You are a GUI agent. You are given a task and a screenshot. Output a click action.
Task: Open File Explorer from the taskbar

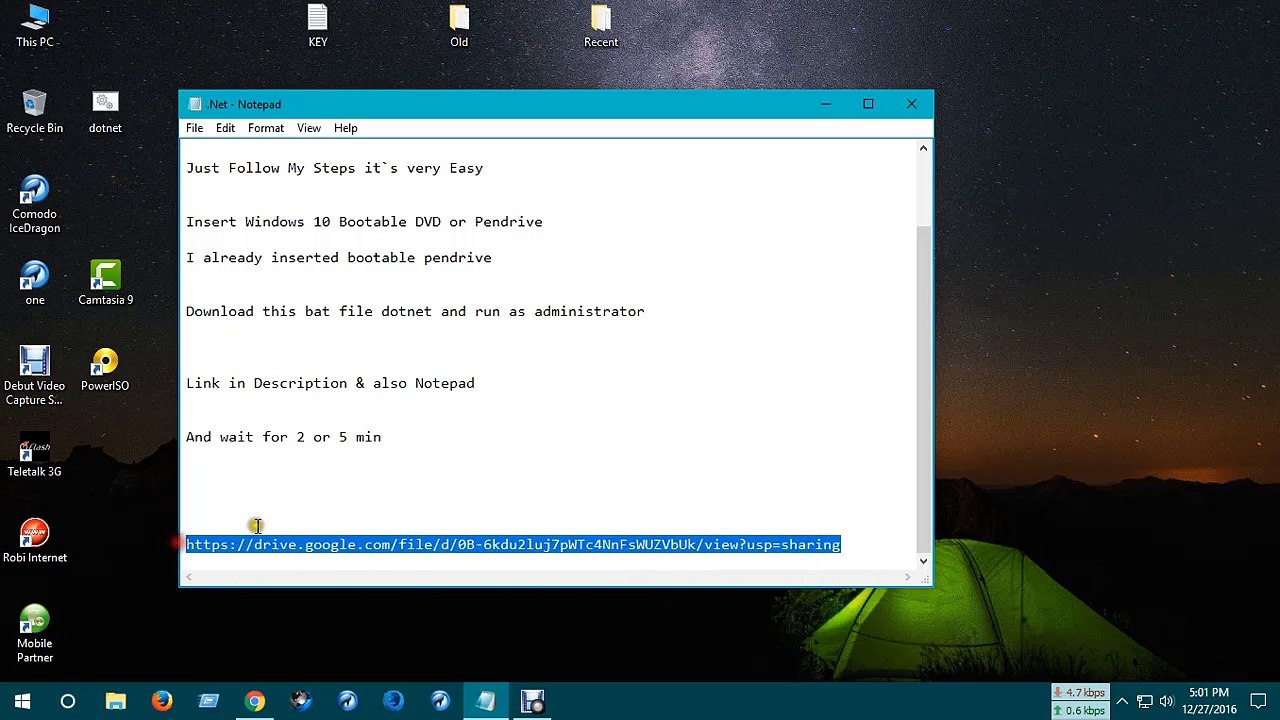tap(116, 701)
